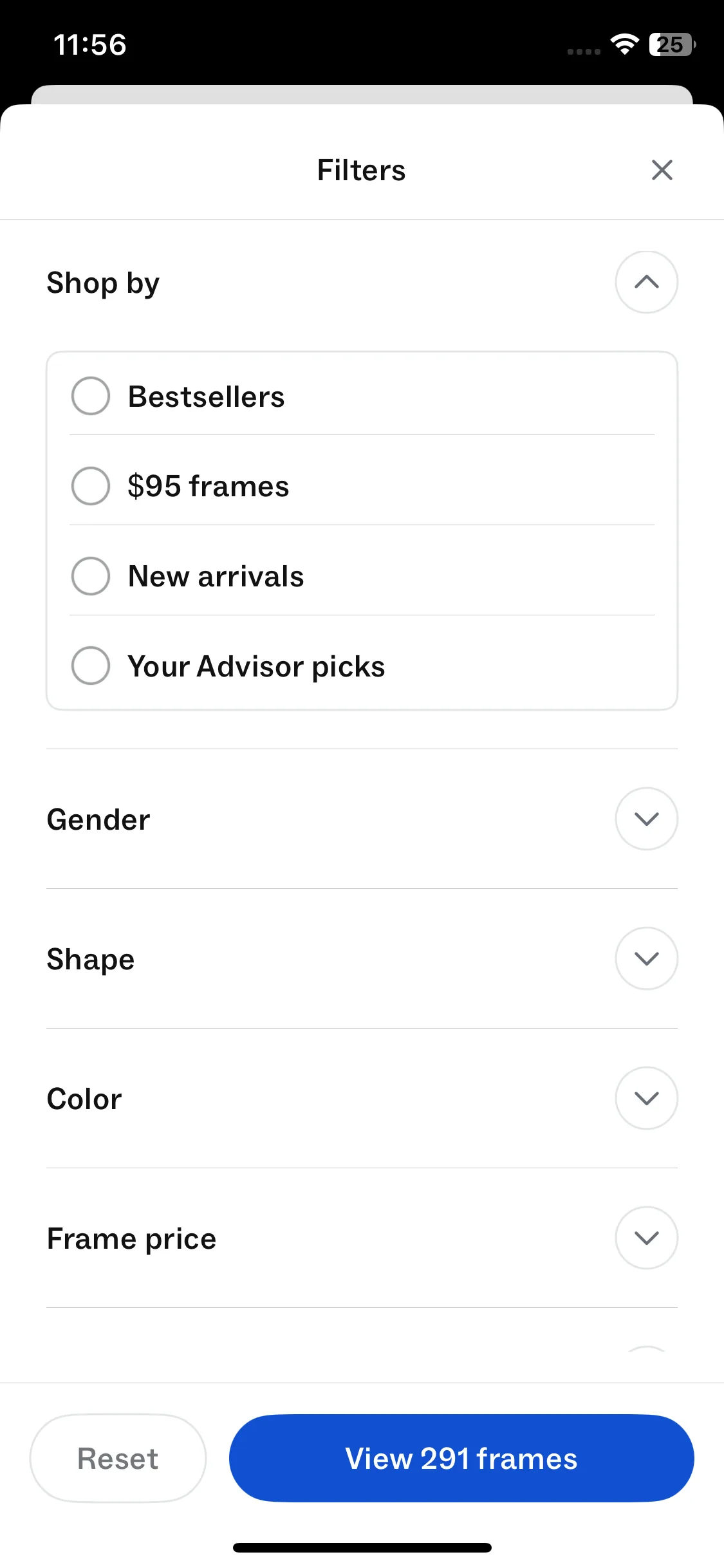The height and width of the screenshot is (1568, 724).
Task: Expand the Color filter chevron
Action: pyautogui.click(x=646, y=1098)
